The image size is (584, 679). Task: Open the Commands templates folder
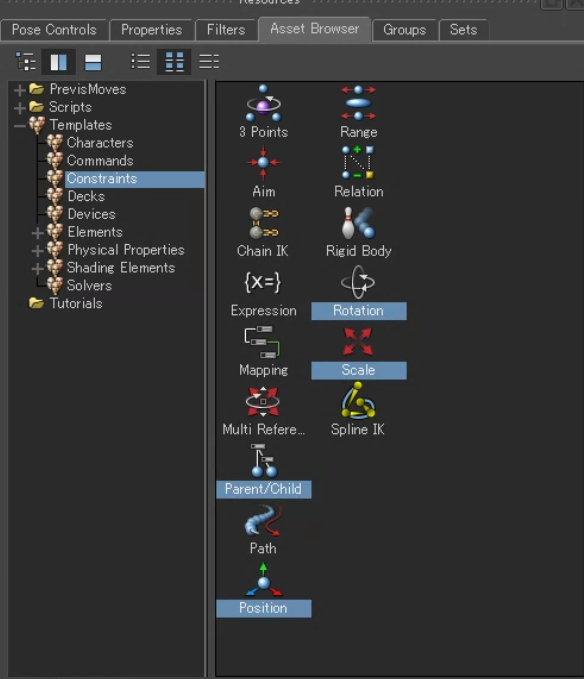click(100, 160)
